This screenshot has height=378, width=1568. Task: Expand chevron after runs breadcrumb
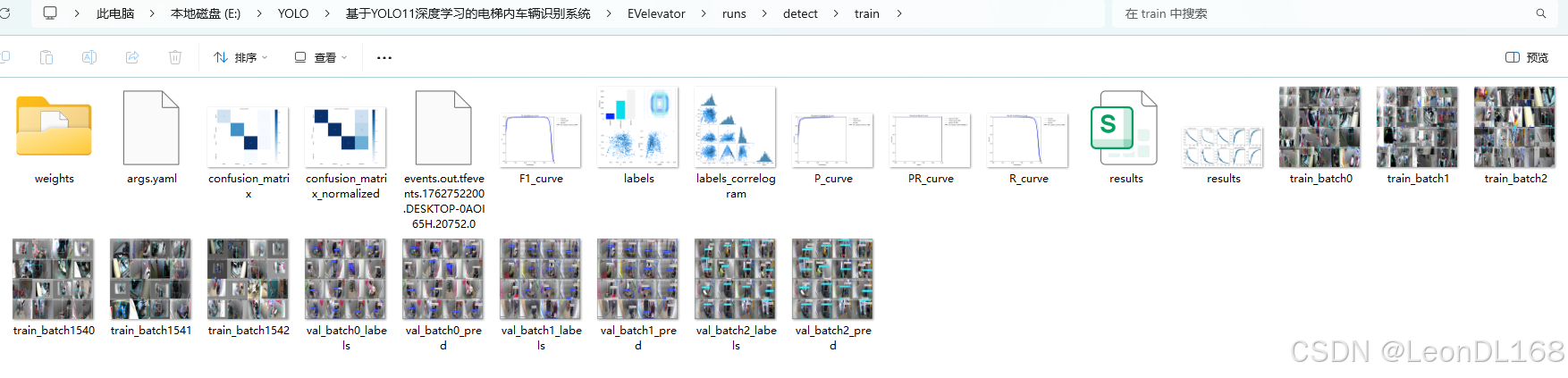(x=764, y=13)
